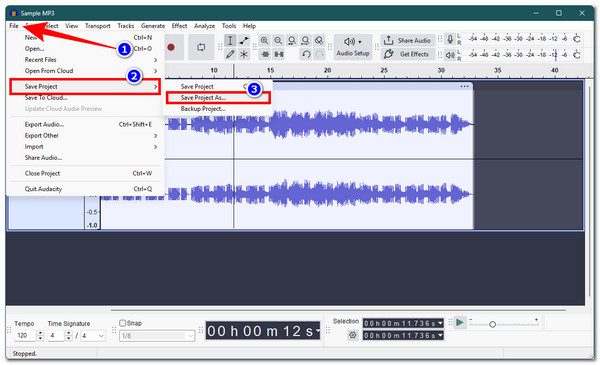600x365 pixels.
Task: Click the timecode settings gear icon
Action: pos(352,335)
